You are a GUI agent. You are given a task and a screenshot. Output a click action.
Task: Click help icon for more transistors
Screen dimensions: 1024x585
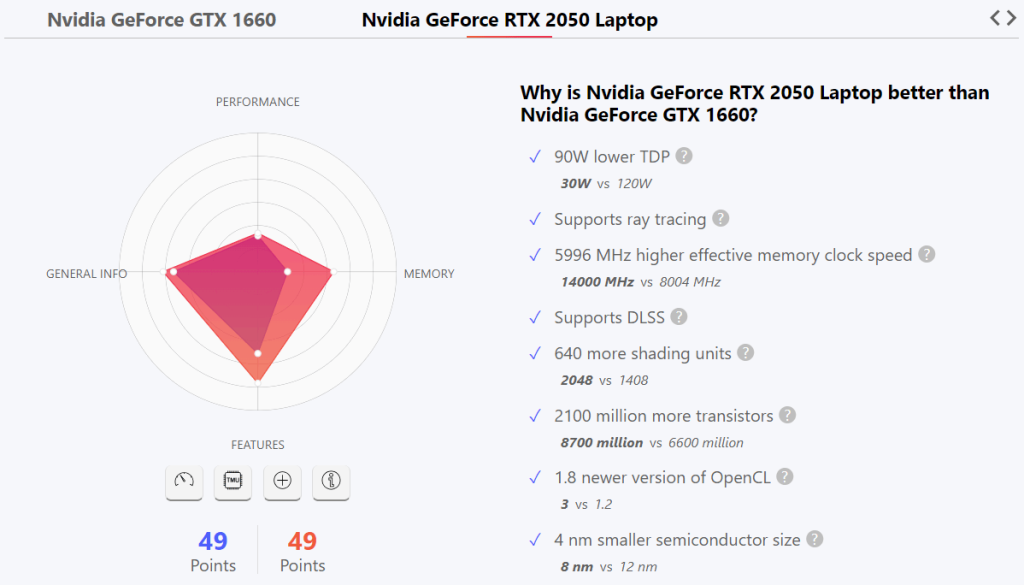[x=788, y=415]
